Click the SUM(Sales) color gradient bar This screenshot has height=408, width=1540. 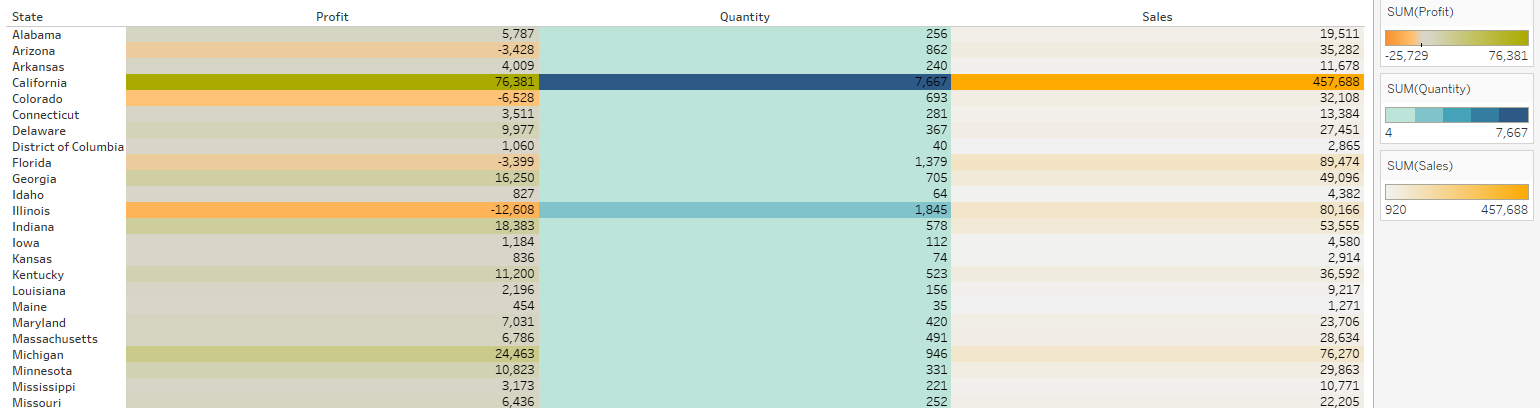coord(1457,191)
